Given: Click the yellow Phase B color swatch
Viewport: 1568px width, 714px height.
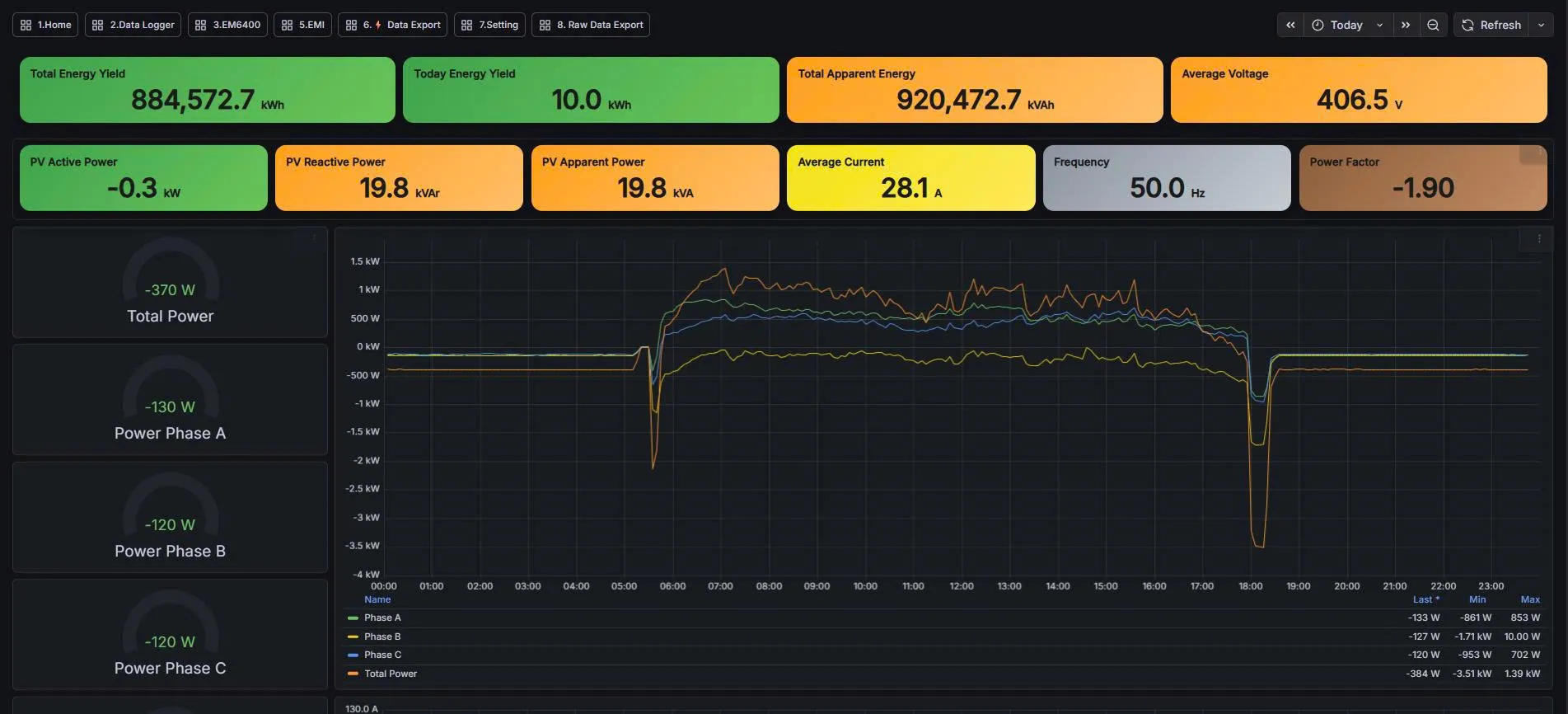Looking at the screenshot, I should [x=353, y=636].
